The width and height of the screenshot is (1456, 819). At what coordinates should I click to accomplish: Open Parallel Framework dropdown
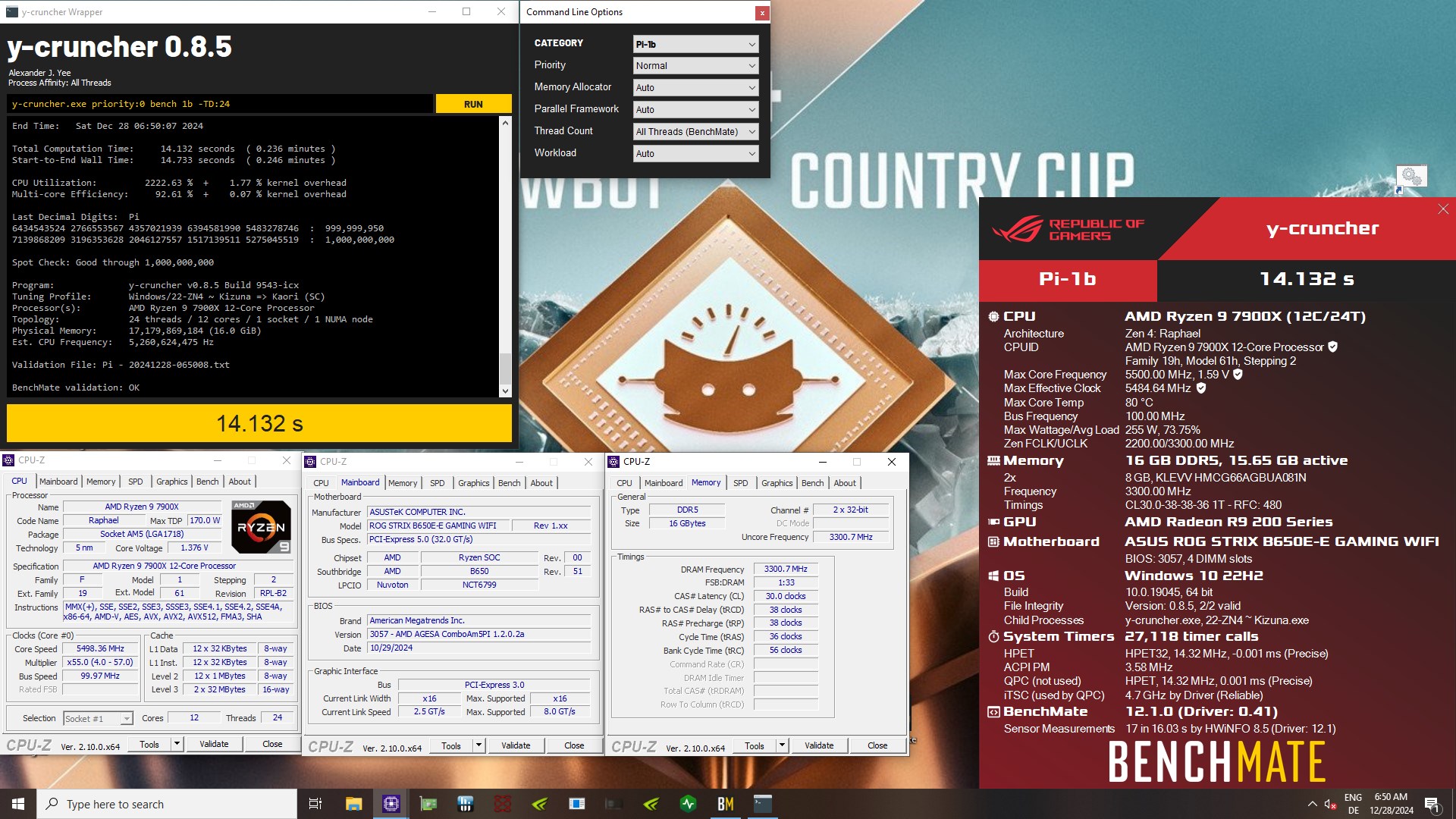[695, 110]
